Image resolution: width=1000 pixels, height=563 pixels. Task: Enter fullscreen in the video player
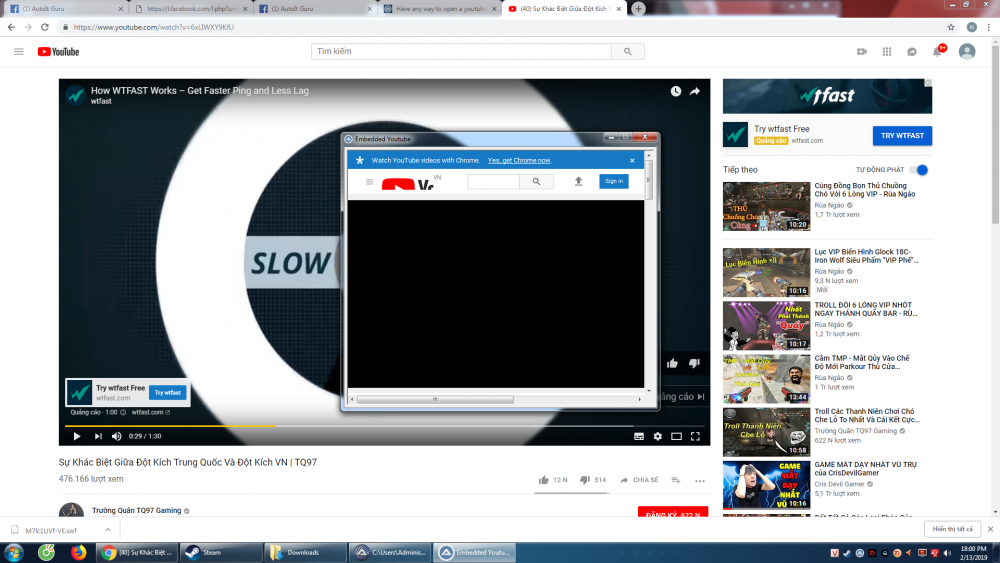(x=695, y=436)
